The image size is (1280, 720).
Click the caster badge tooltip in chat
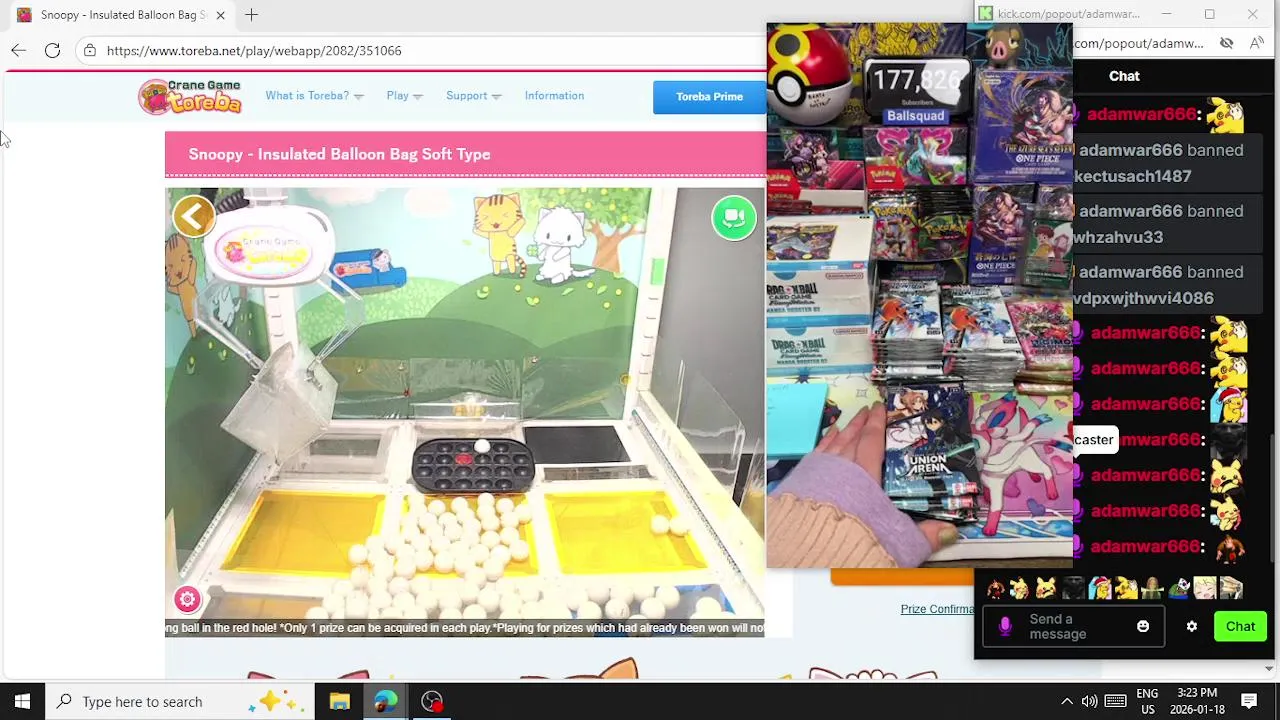(1093, 440)
